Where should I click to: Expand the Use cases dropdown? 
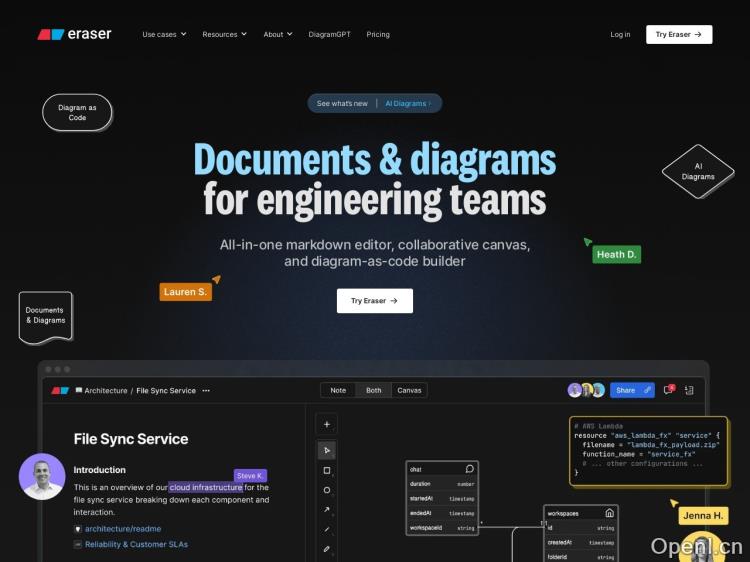pos(164,34)
